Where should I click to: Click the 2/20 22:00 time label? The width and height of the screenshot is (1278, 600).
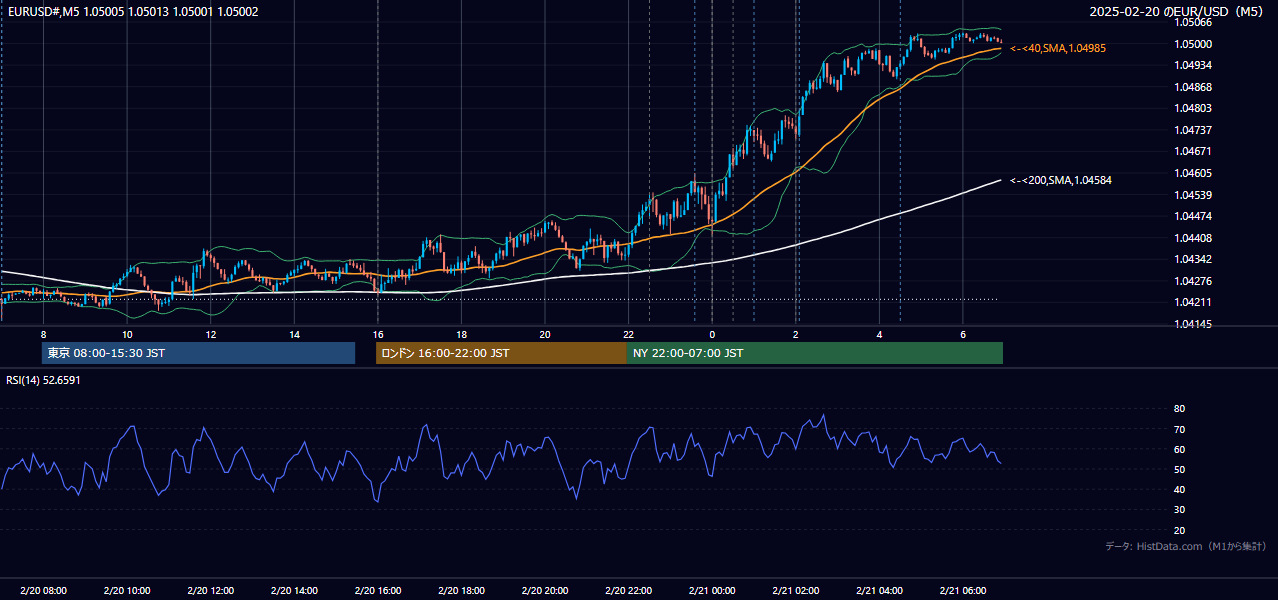tap(629, 590)
